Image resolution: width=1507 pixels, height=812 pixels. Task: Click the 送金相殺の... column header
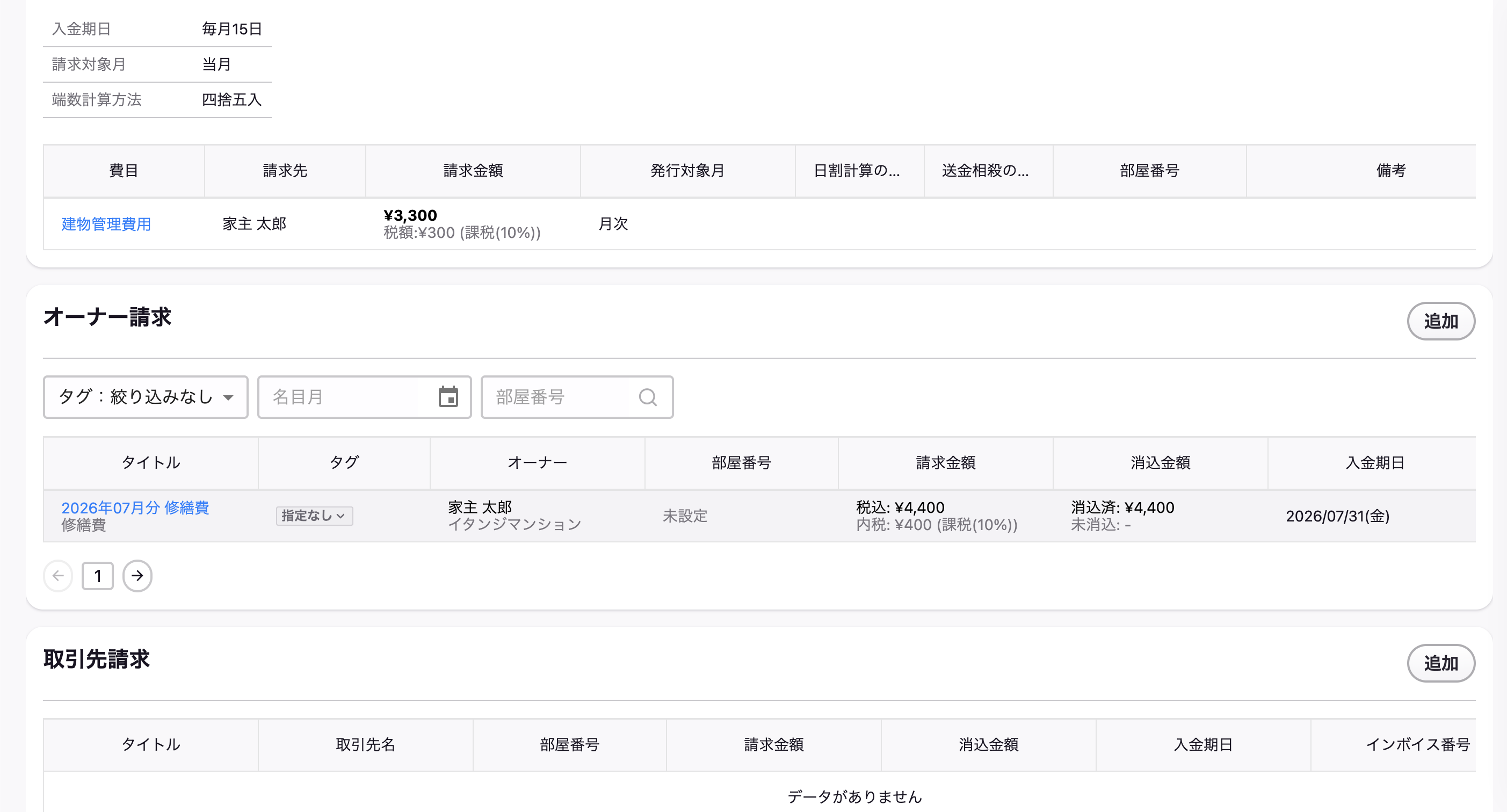pos(989,171)
